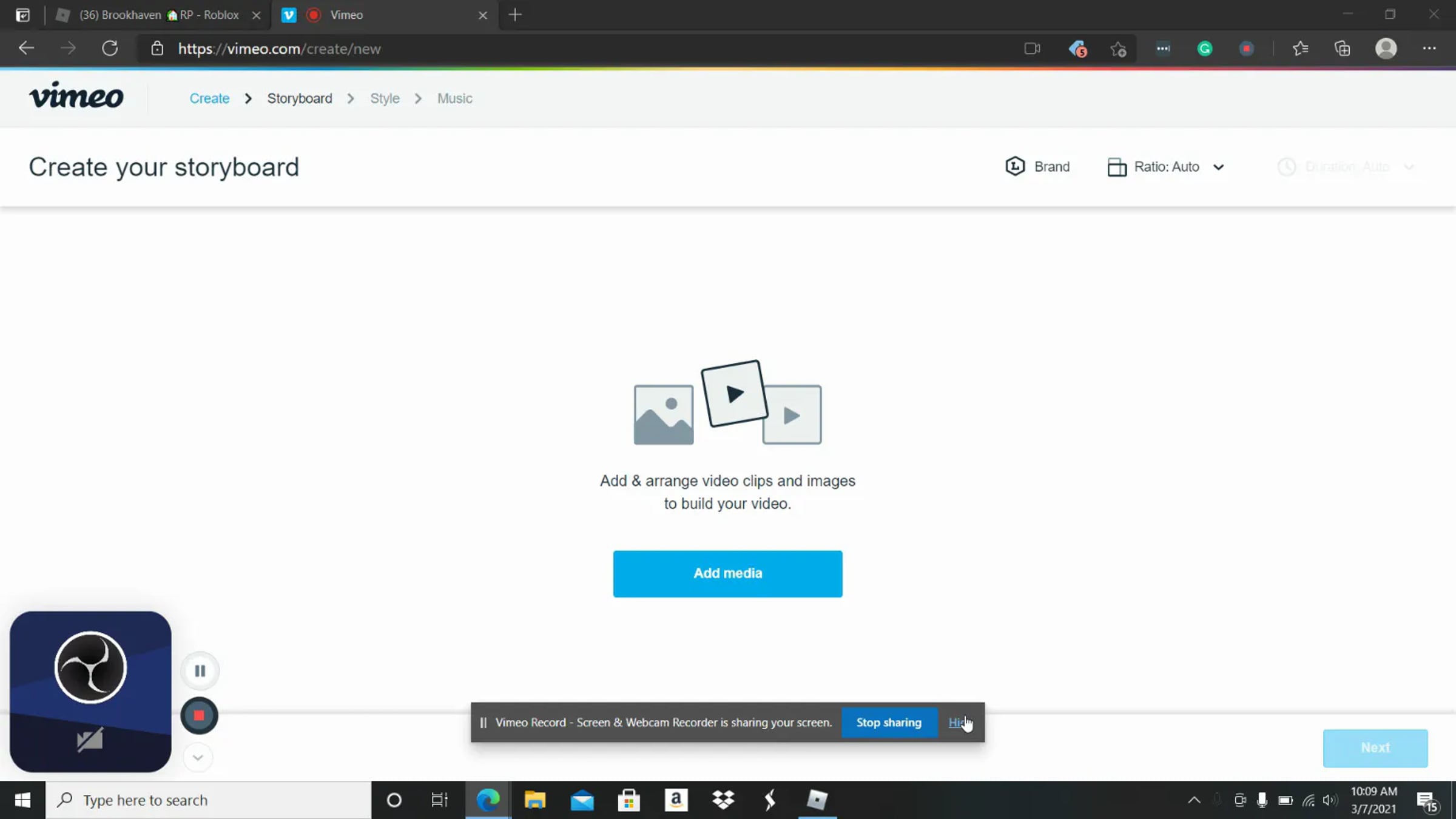This screenshot has width=1456, height=819.
Task: Open File Explorer from the taskbar
Action: click(x=534, y=800)
